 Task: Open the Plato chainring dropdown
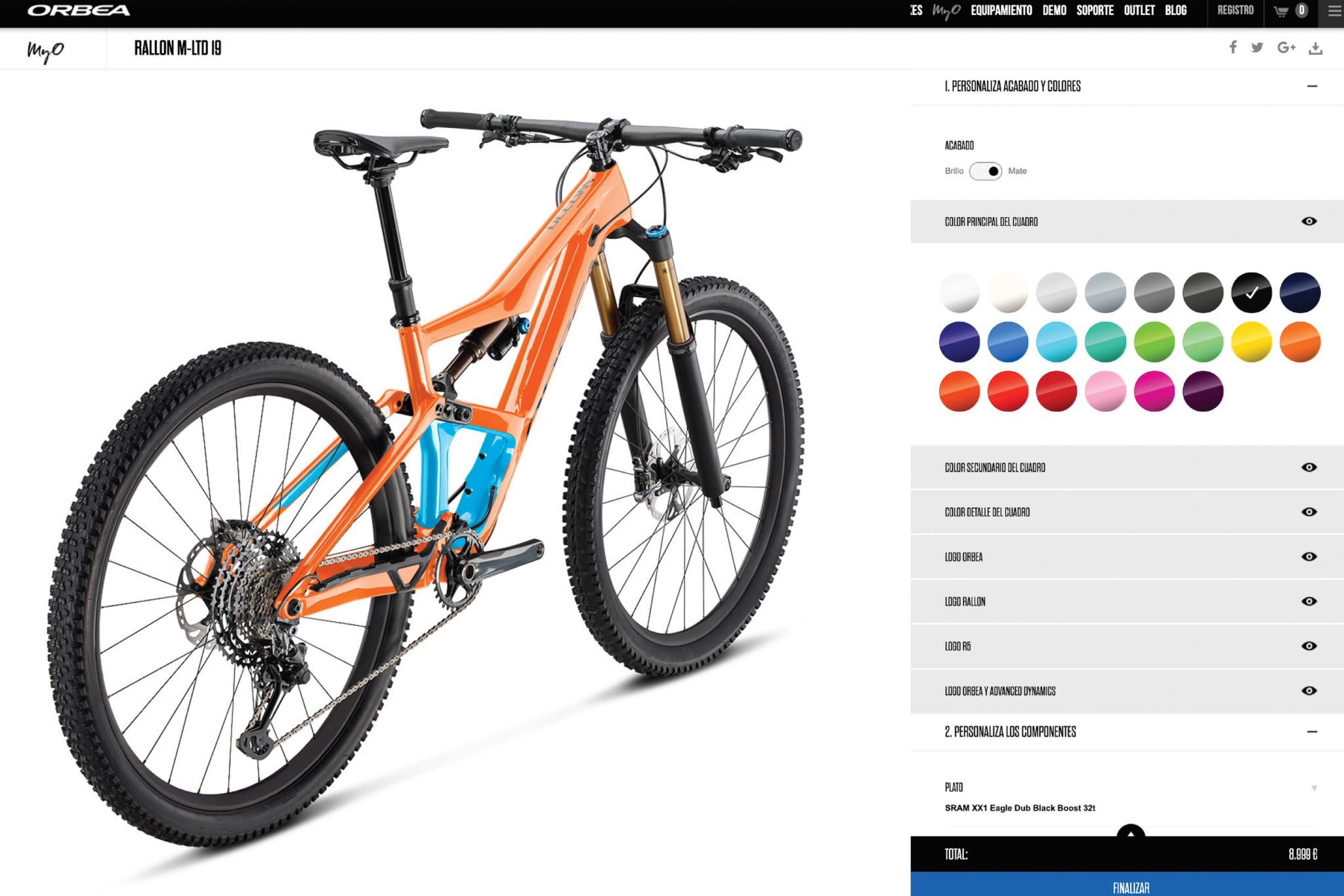click(1127, 796)
